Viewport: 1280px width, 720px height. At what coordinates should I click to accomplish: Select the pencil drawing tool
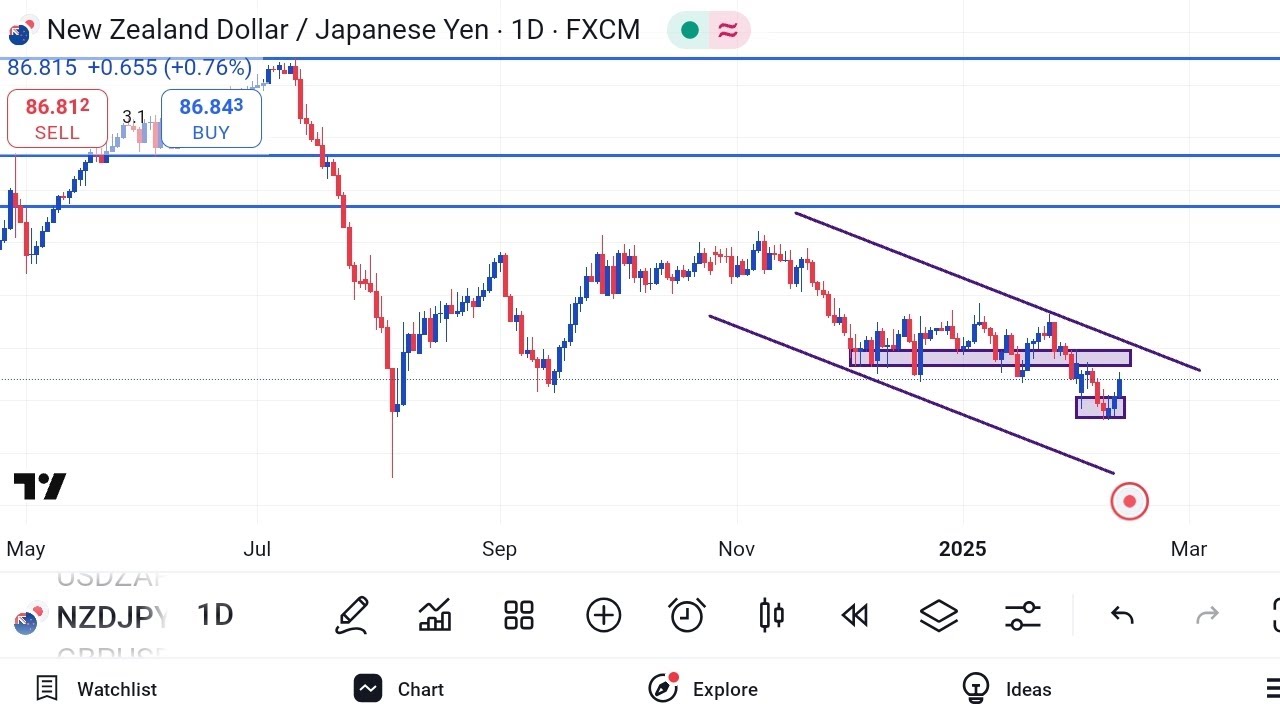(x=352, y=615)
